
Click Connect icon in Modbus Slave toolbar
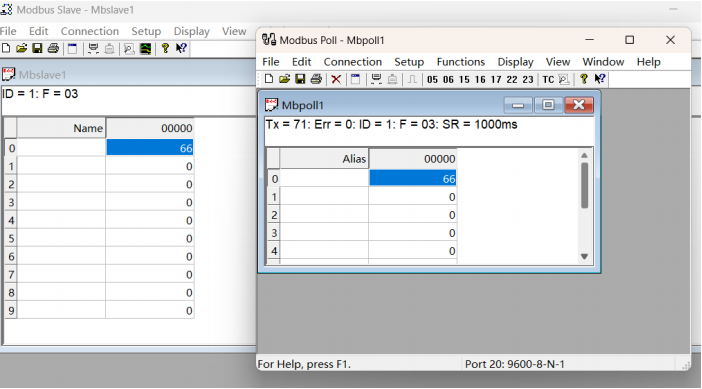pyautogui.click(x=93, y=48)
